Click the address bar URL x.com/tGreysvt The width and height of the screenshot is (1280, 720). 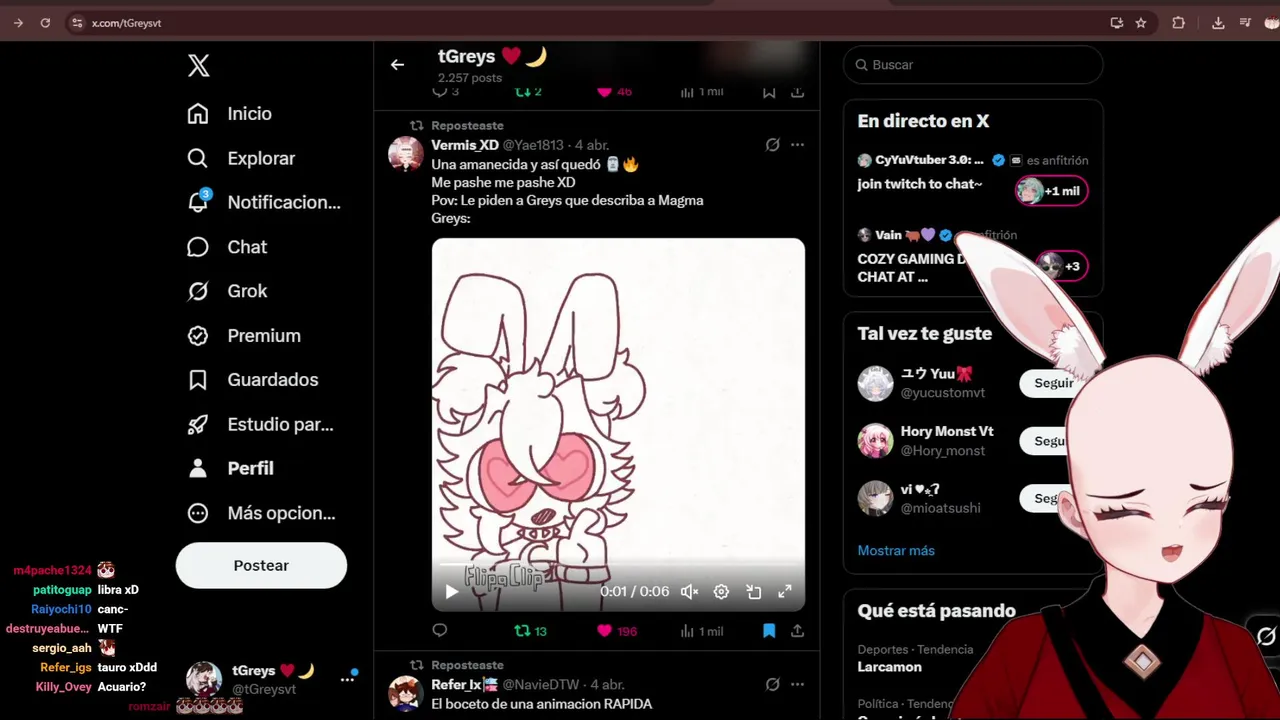(126, 23)
